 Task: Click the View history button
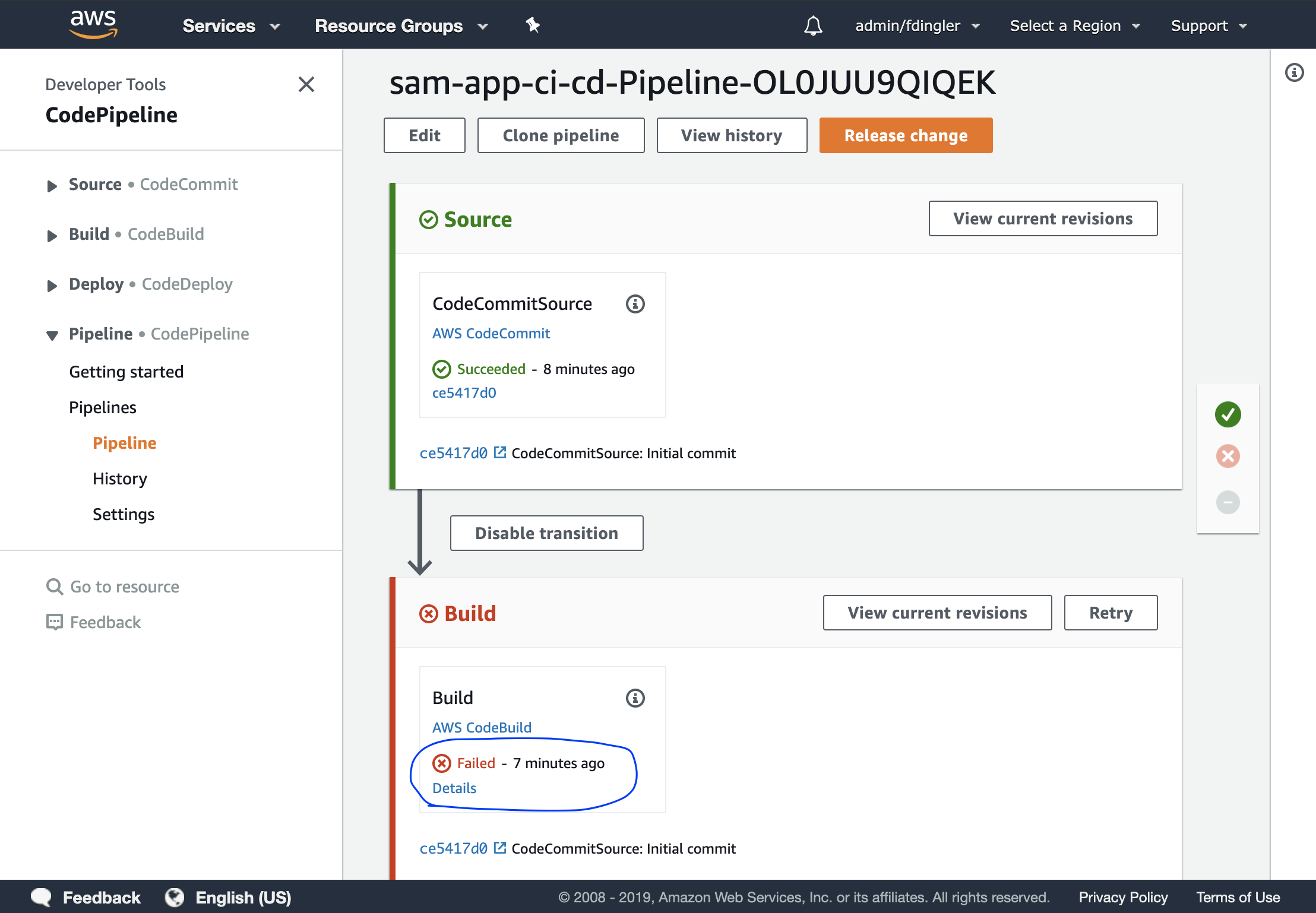[732, 135]
